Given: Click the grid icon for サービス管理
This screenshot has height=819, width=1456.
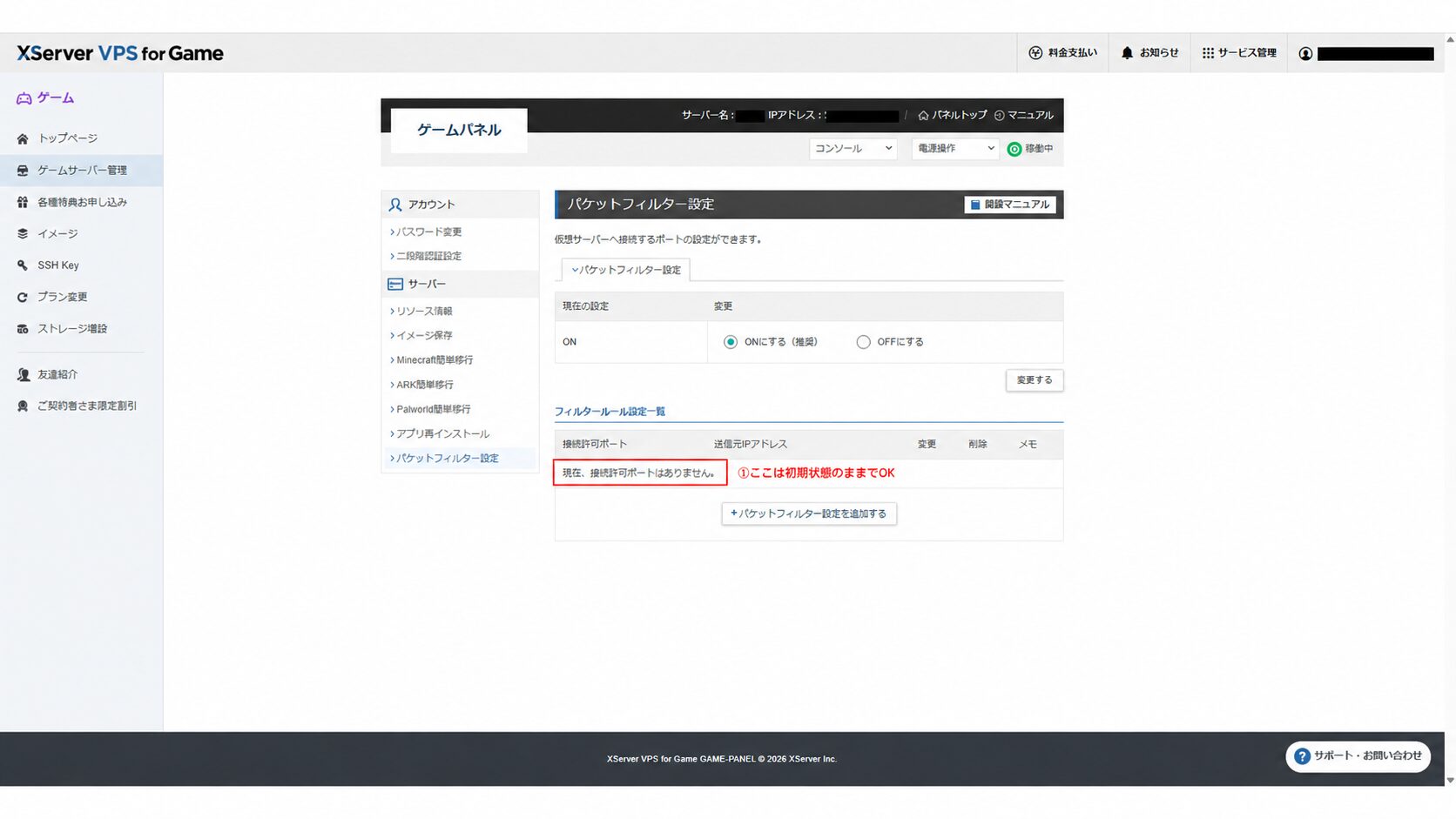Looking at the screenshot, I should coord(1208,53).
